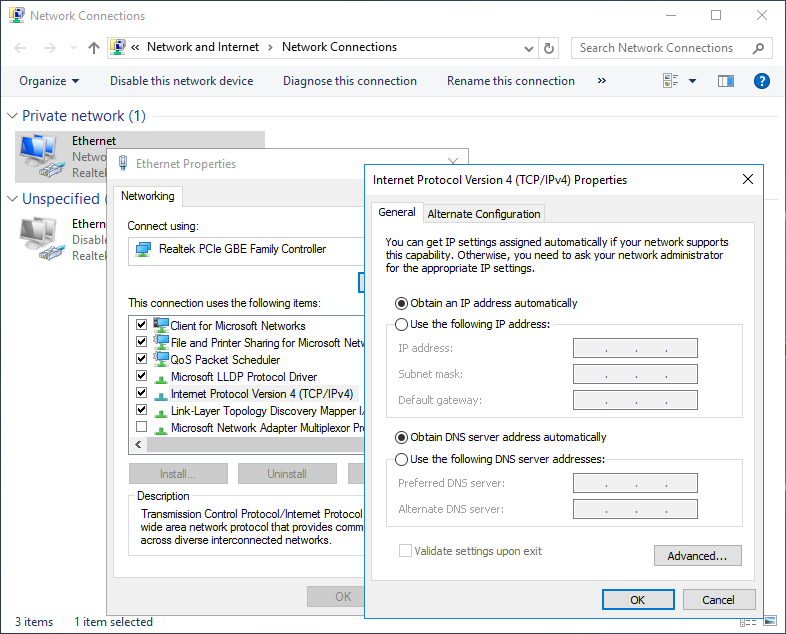Click Cancel in the IPv4 Properties dialog

click(x=718, y=600)
